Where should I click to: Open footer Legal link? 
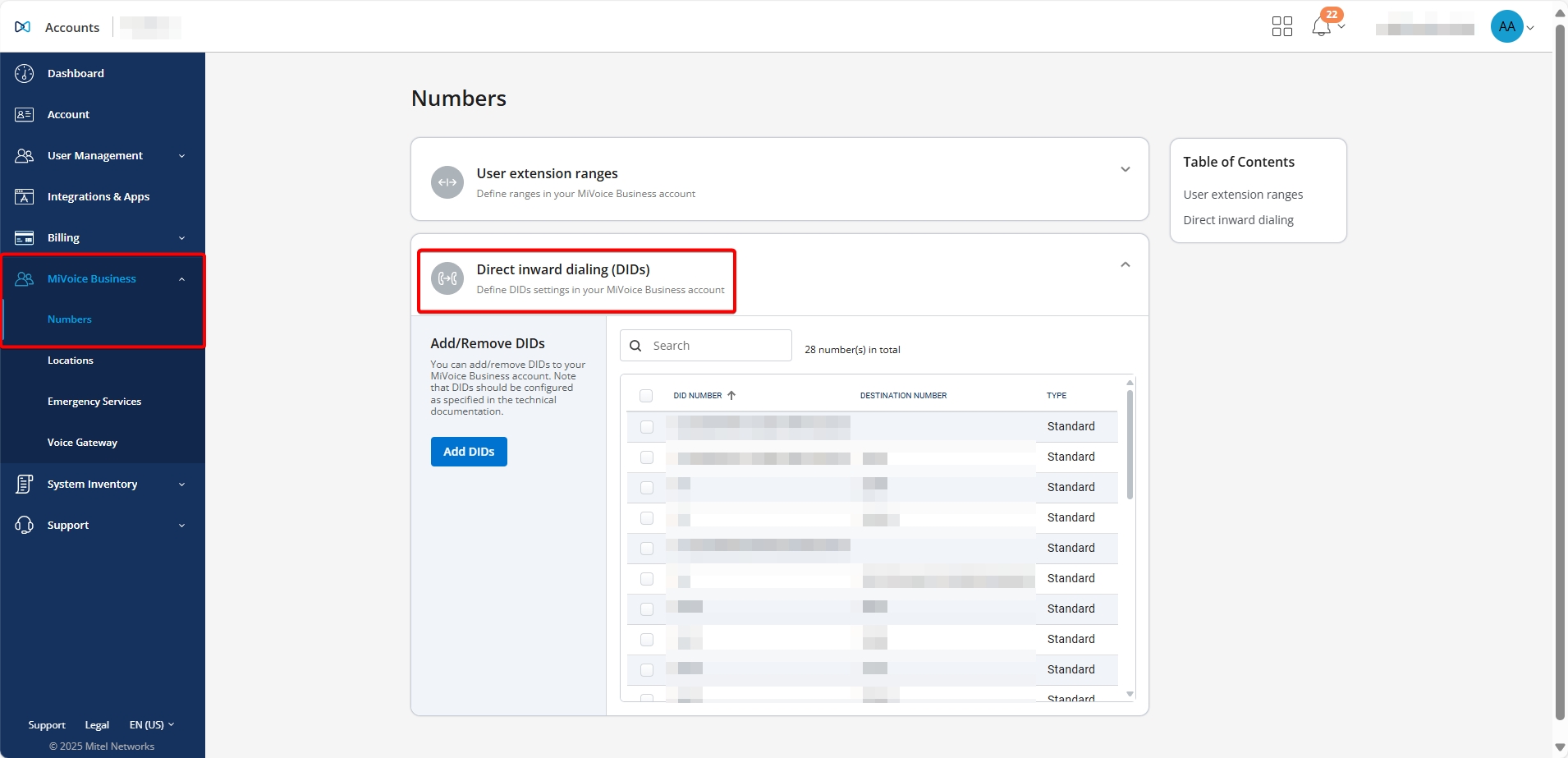(97, 725)
